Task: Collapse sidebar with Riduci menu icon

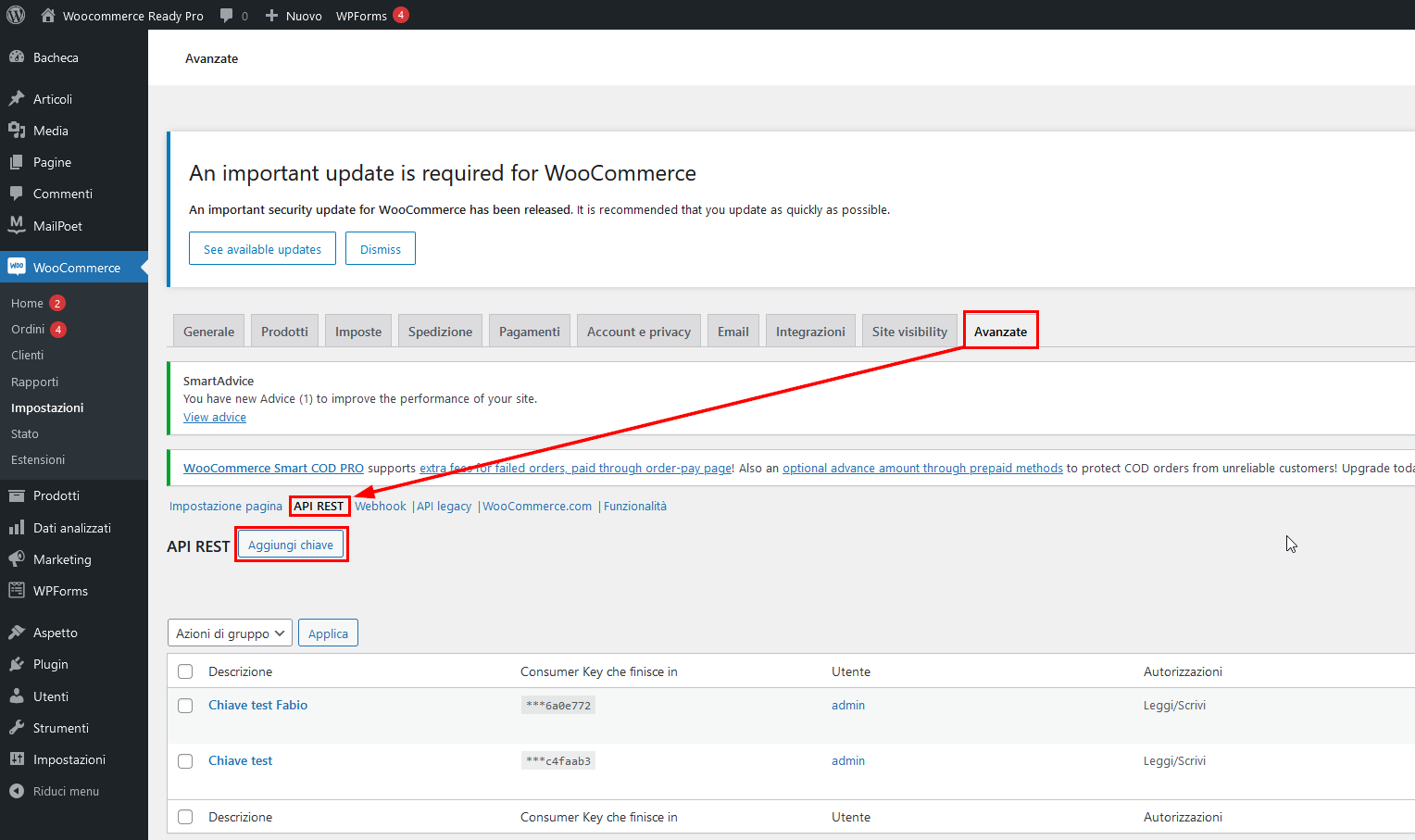Action: point(17,791)
